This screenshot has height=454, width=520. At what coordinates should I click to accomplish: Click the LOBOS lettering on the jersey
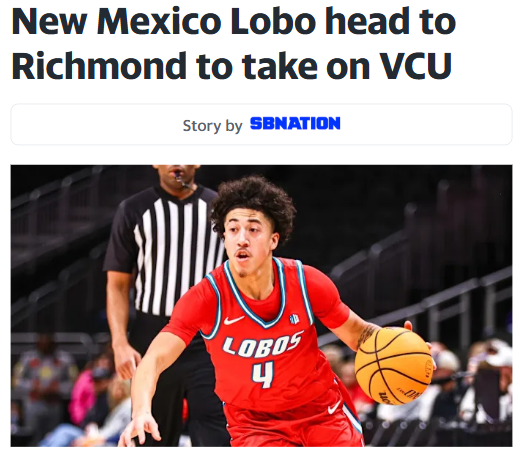tap(263, 345)
